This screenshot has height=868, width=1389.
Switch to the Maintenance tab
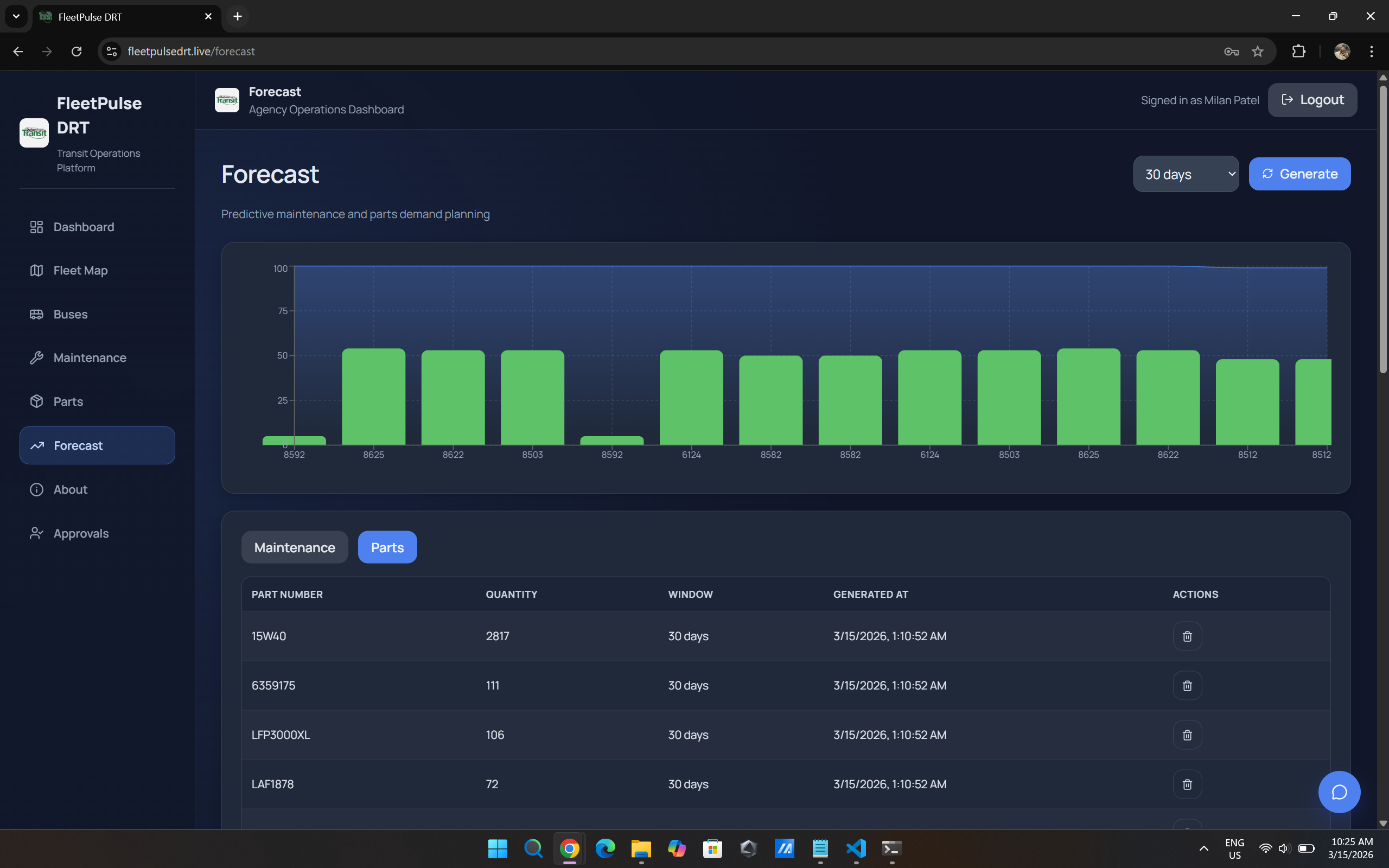click(x=295, y=547)
